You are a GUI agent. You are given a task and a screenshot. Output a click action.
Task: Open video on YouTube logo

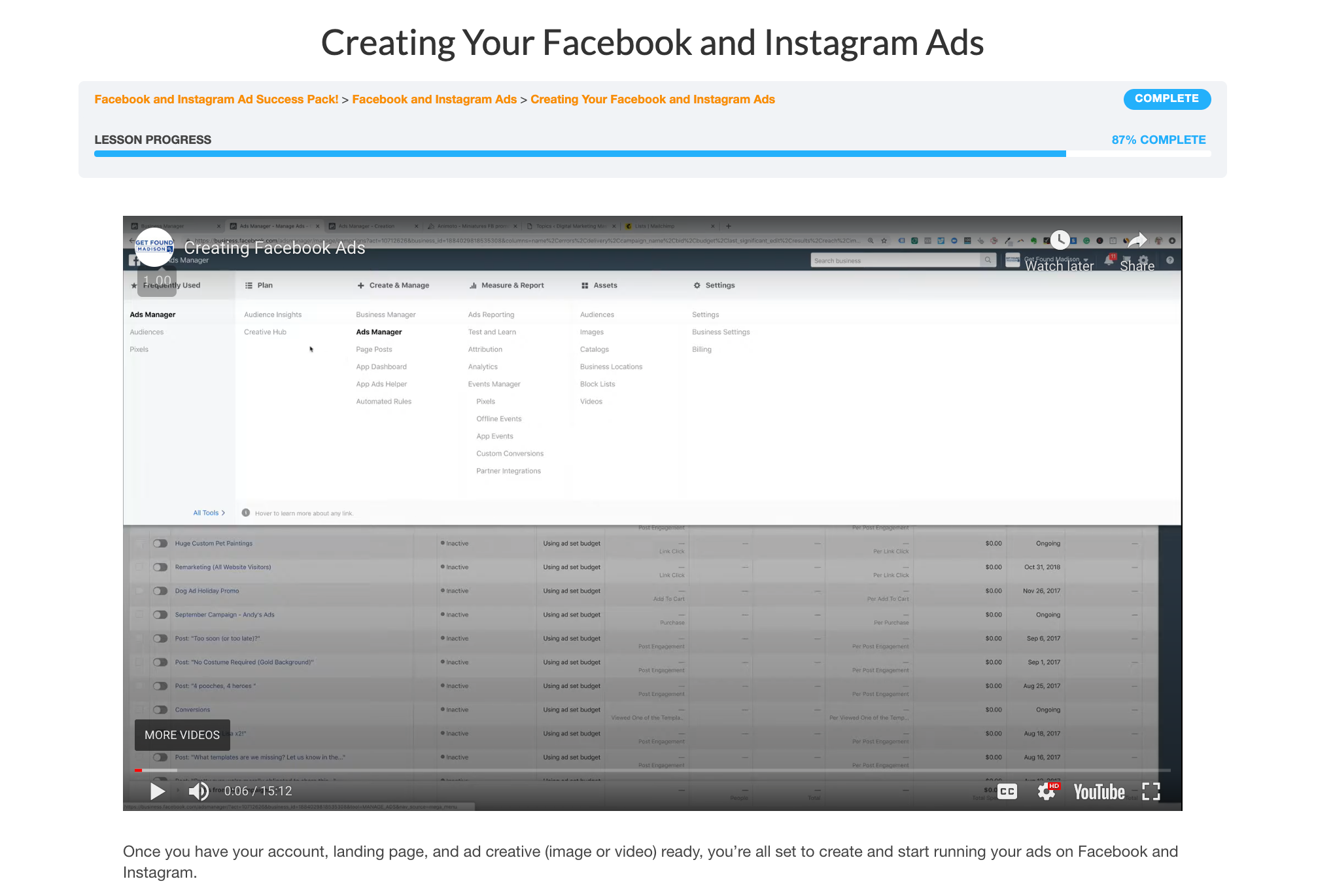(x=1099, y=792)
